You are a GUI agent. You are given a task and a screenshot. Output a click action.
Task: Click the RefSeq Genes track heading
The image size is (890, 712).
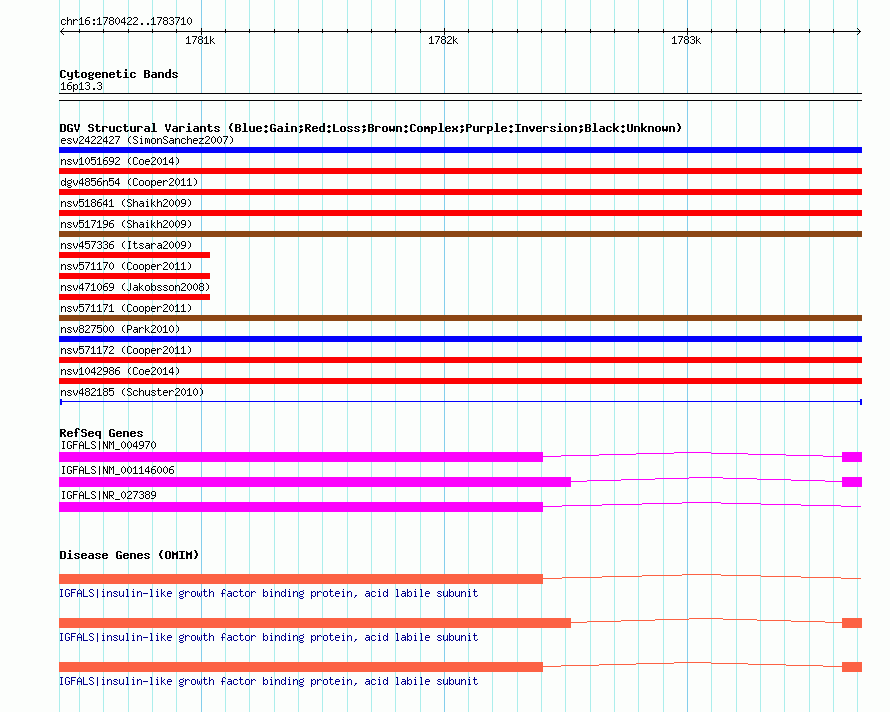tap(101, 433)
